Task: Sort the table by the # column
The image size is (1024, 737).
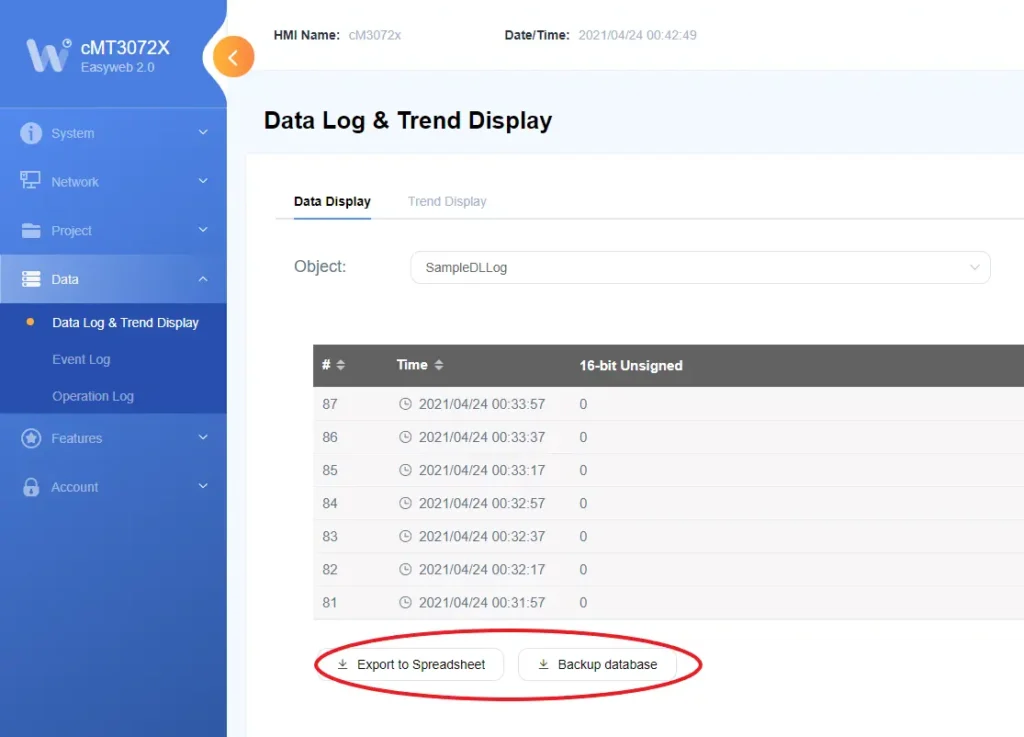Action: click(x=340, y=365)
